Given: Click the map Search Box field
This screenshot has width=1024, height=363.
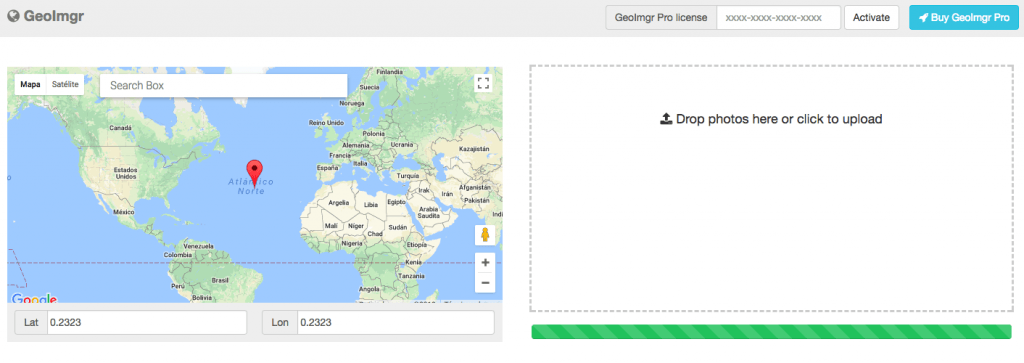Looking at the screenshot, I should coord(223,86).
